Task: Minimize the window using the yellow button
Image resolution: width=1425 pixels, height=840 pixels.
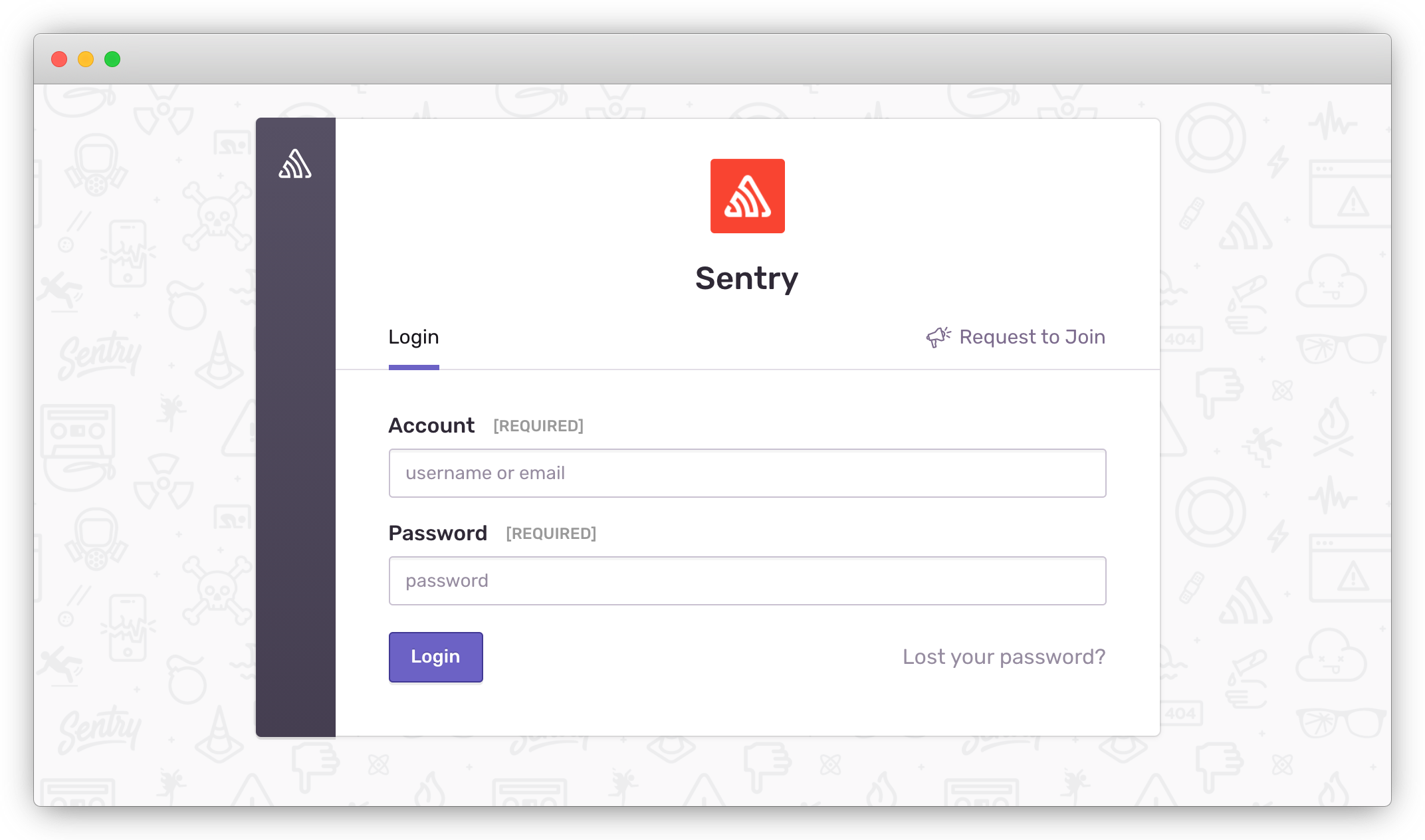Action: coord(86,59)
